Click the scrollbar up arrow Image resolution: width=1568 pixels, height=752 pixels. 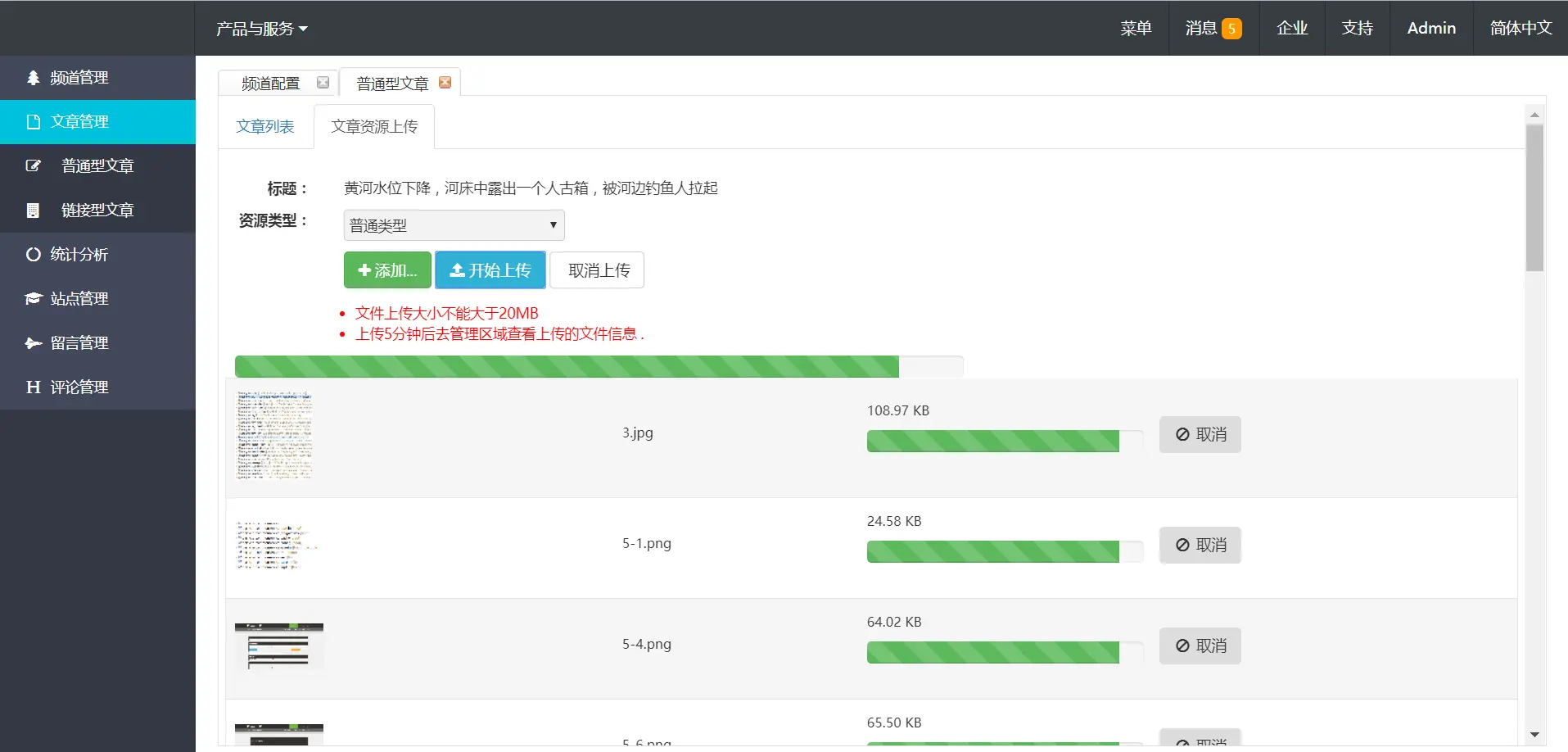1534,114
